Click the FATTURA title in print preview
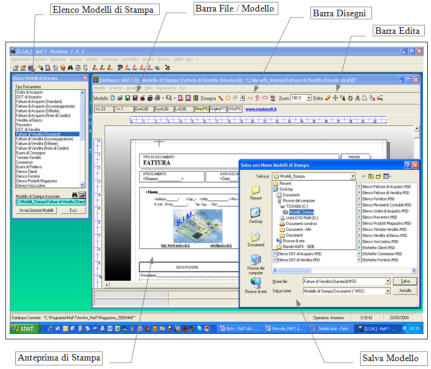Viewport: 431px width, 369px height. point(156,163)
